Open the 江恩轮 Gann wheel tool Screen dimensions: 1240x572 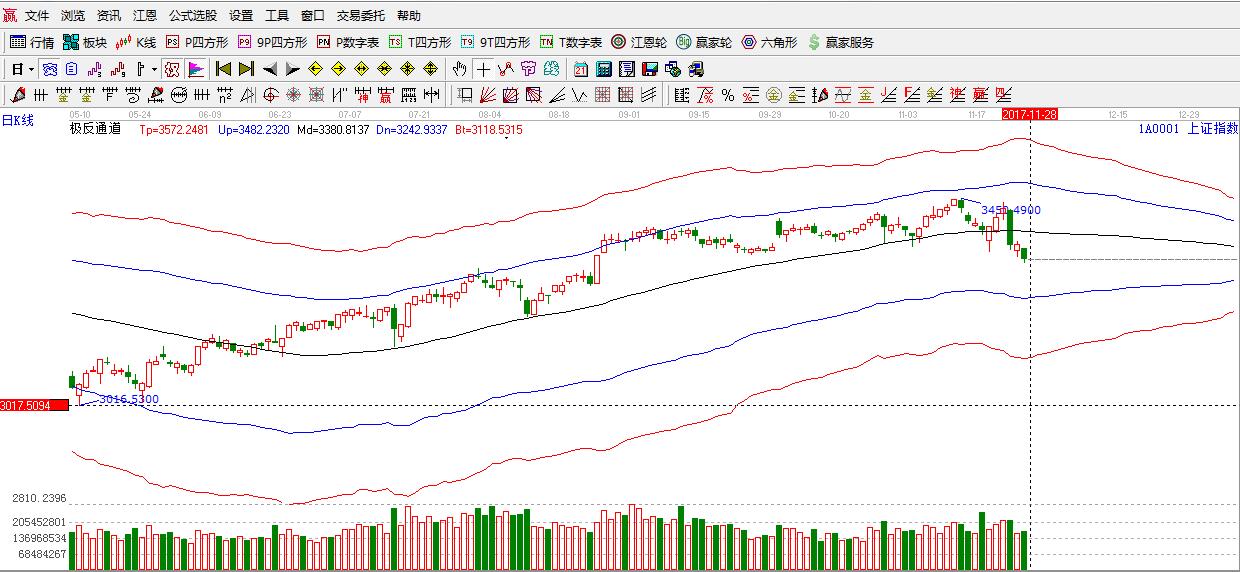coord(638,42)
